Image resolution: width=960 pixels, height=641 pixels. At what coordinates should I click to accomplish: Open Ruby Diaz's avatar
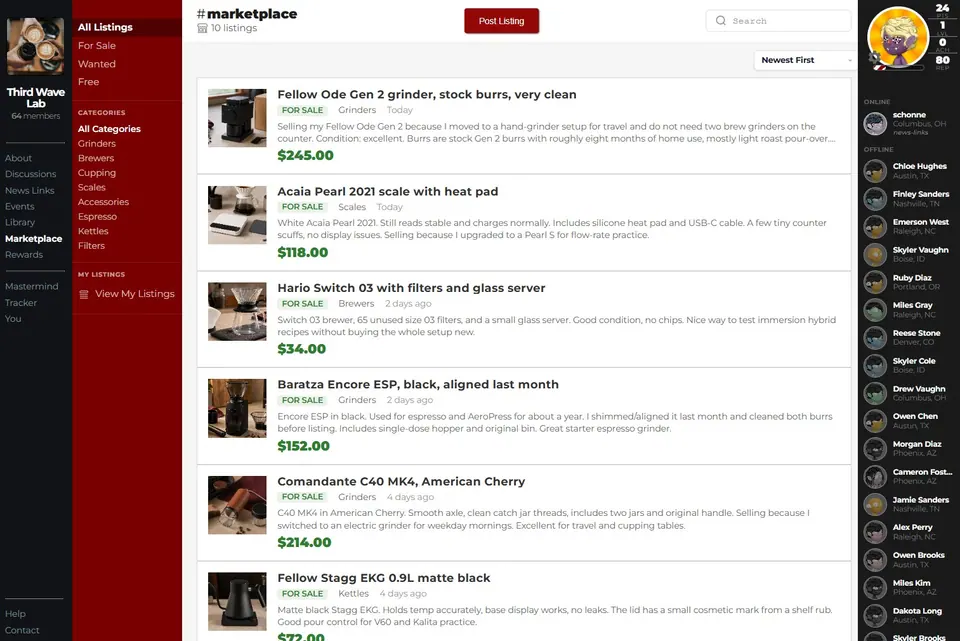click(x=875, y=282)
